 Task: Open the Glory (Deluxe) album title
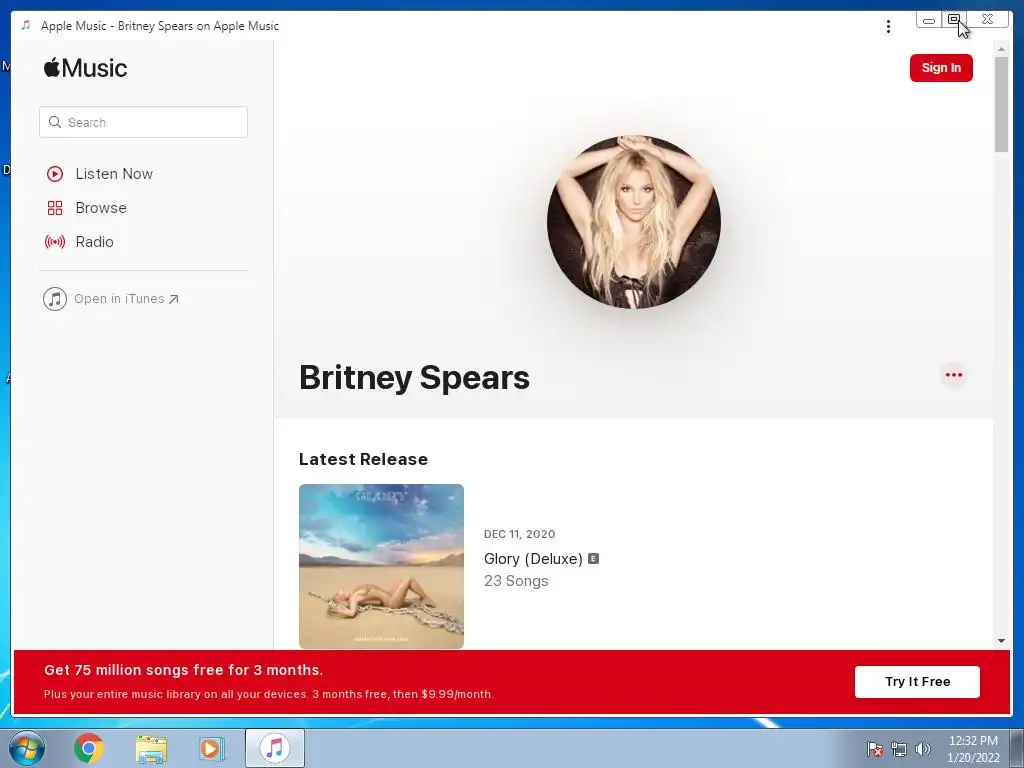pyautogui.click(x=533, y=559)
